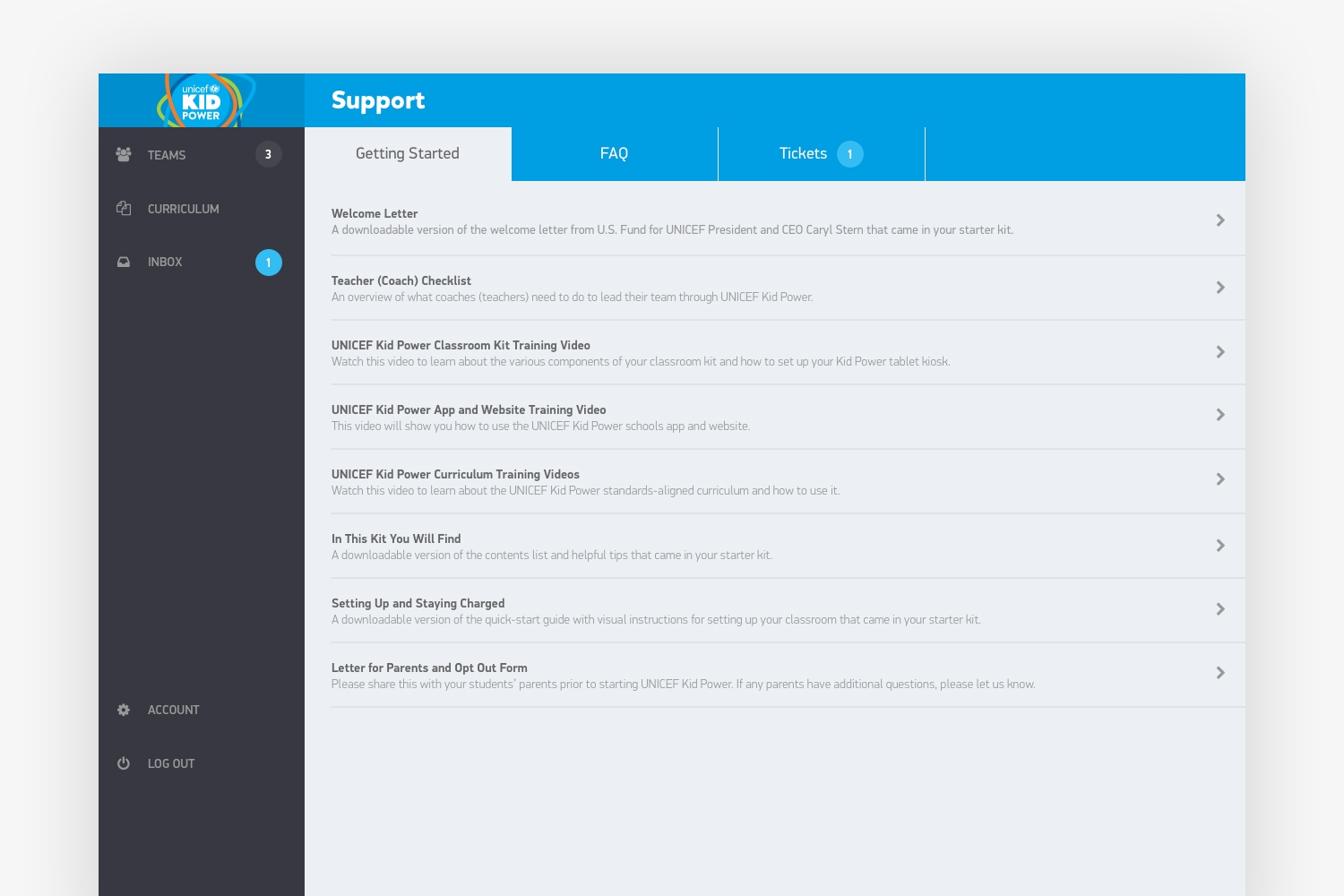This screenshot has width=1344, height=896.
Task: Open UNICEF Kid Power Classroom Kit Training Video
Action: click(461, 345)
